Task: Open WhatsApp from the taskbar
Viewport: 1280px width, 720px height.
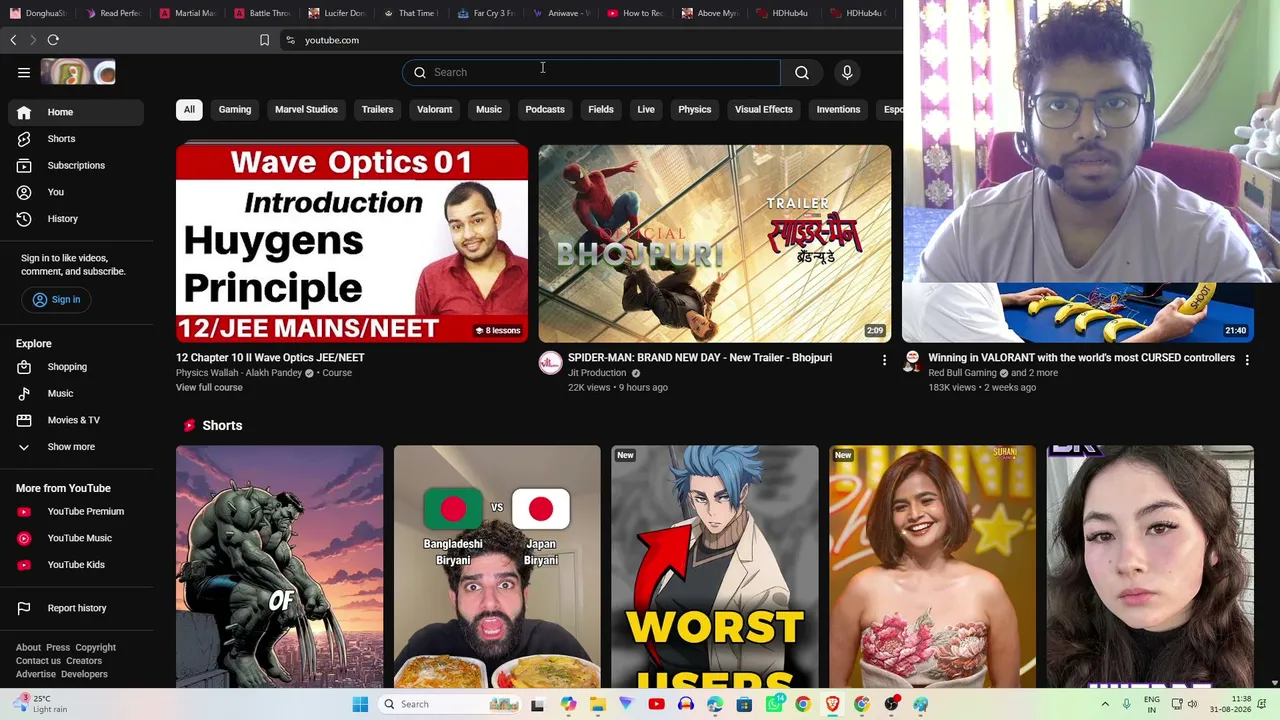Action: (x=774, y=704)
